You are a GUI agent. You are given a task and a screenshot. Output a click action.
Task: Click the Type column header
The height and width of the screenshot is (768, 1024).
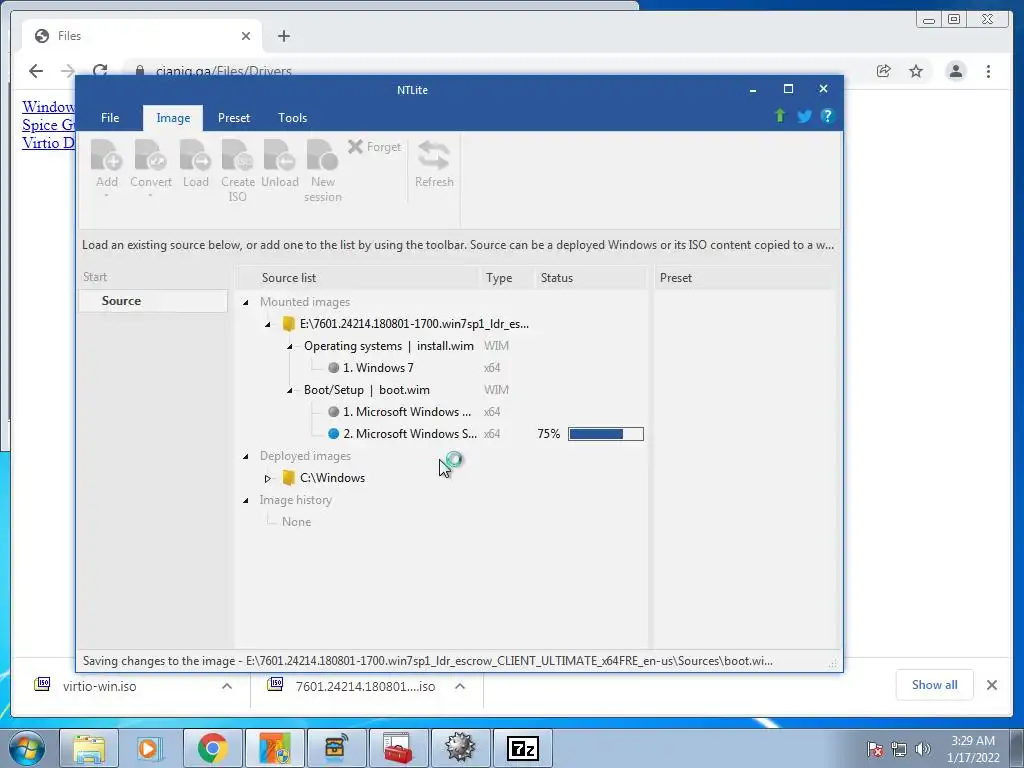point(506,278)
